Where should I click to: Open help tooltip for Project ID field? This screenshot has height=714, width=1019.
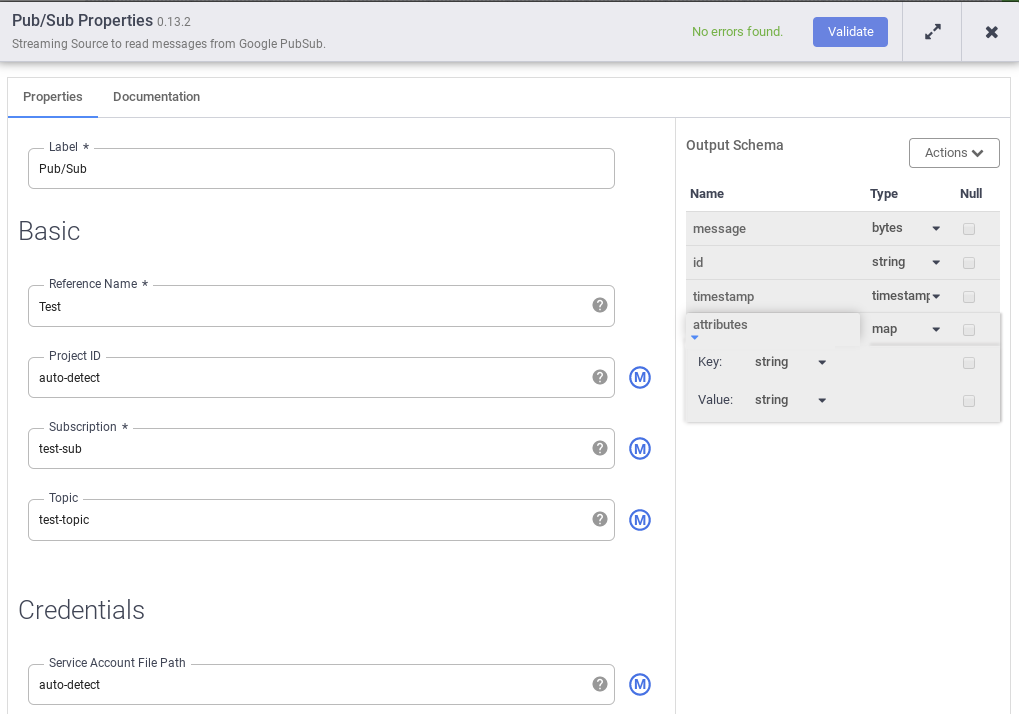point(600,377)
